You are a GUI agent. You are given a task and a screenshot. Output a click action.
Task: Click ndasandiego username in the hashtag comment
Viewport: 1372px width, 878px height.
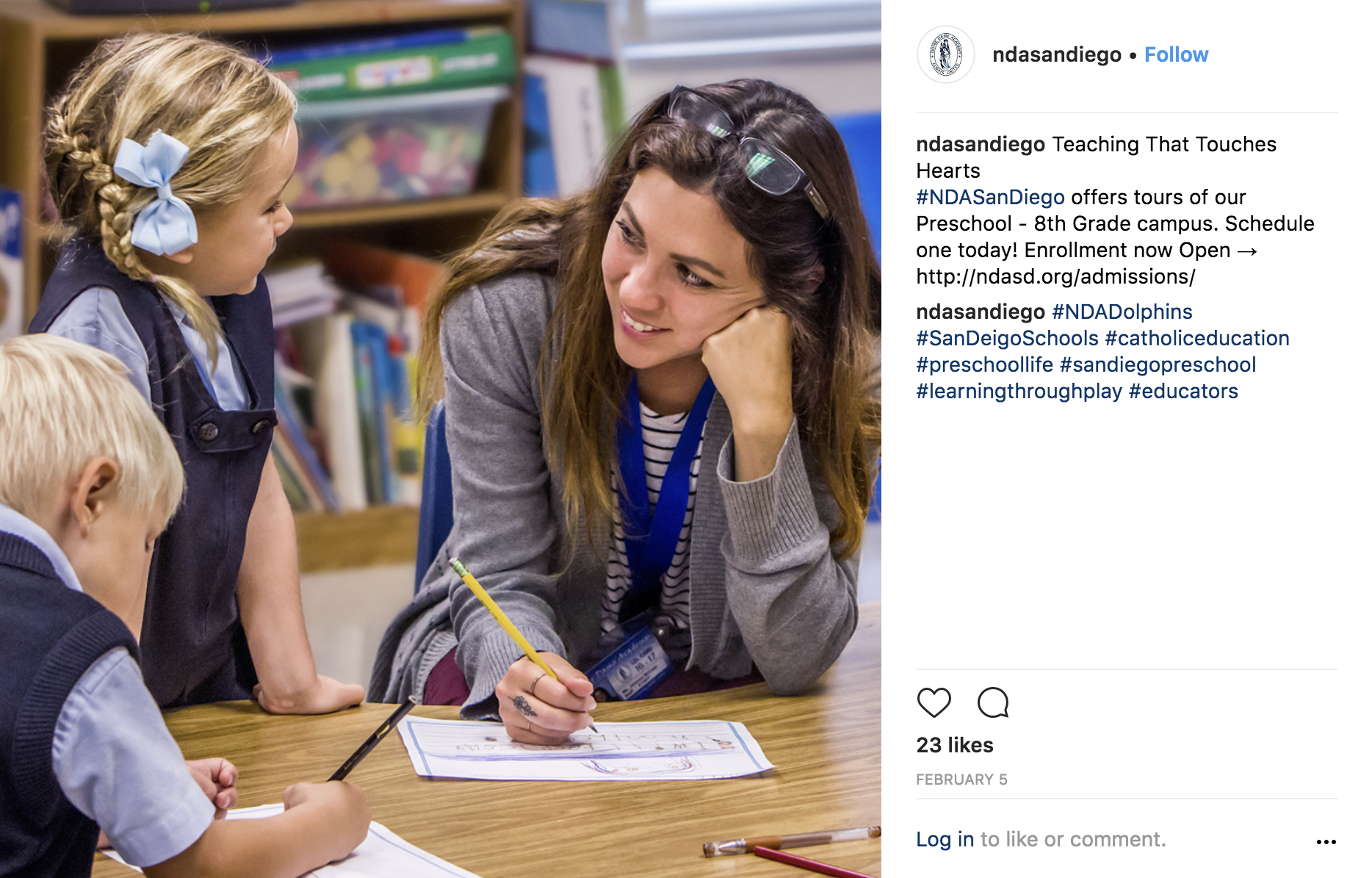coord(981,312)
